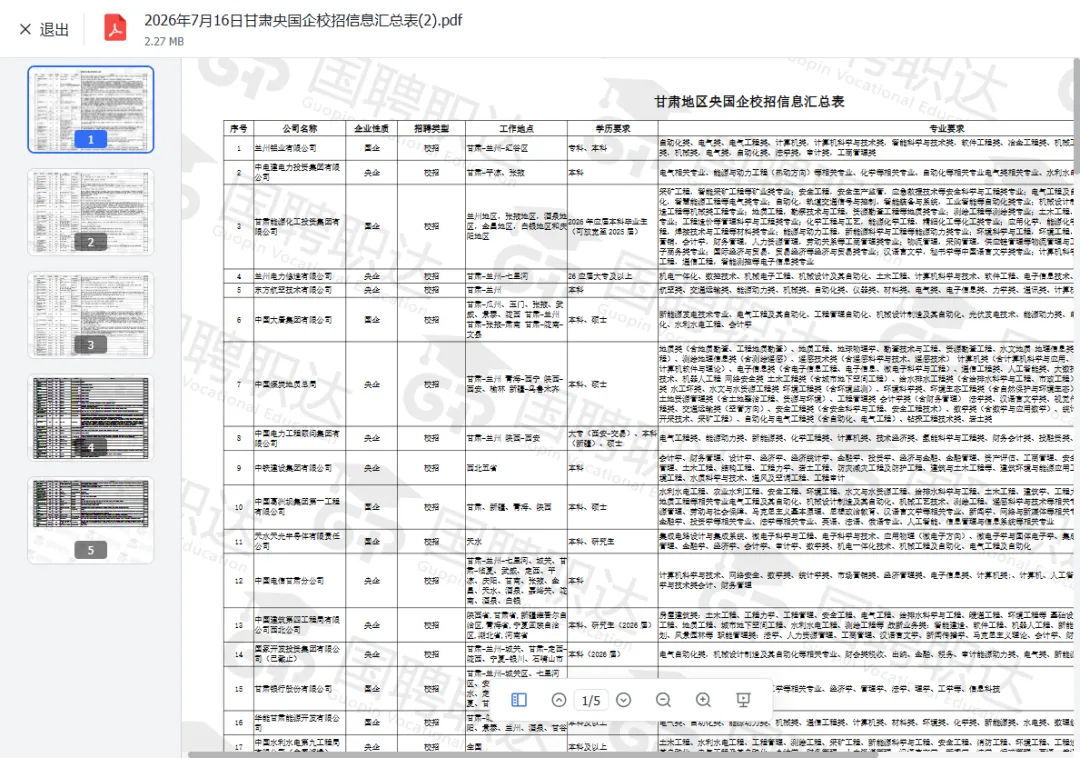Viewport: 1080px width, 758px height.
Task: Click the title 甘肃地区央国企校招信息汇总表
Action: pos(749,101)
